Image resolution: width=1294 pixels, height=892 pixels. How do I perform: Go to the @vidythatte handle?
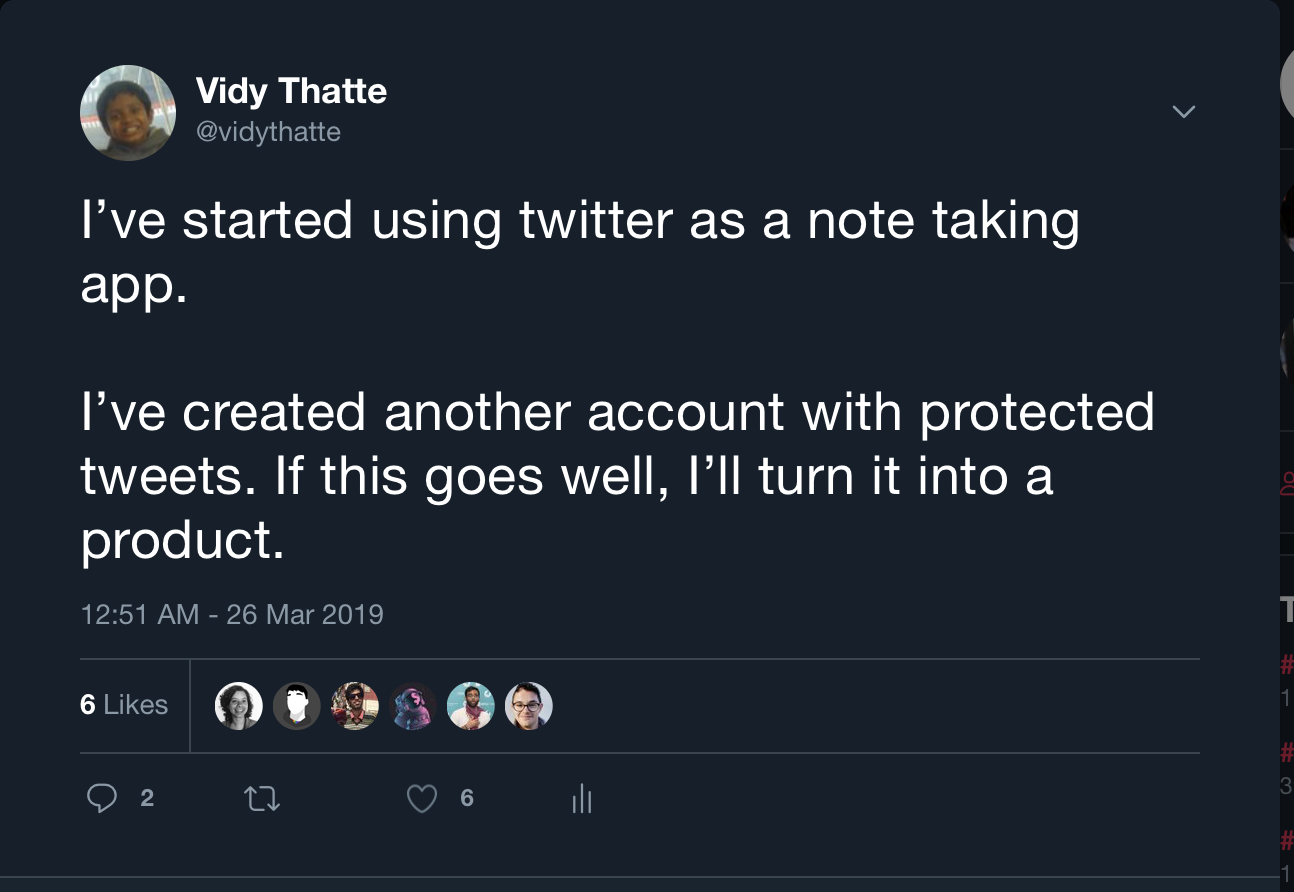pos(268,132)
